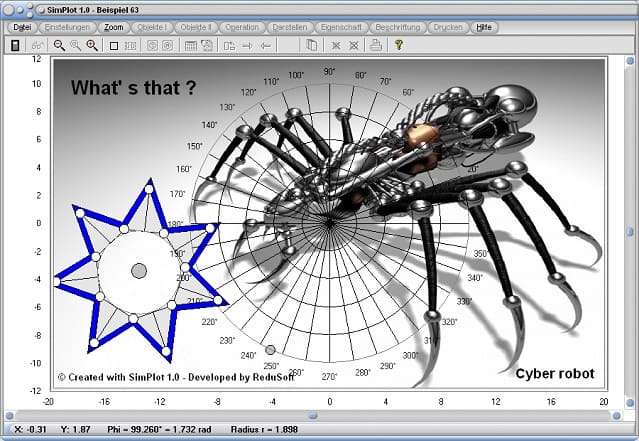Open the Objekte II menu

coord(196,27)
